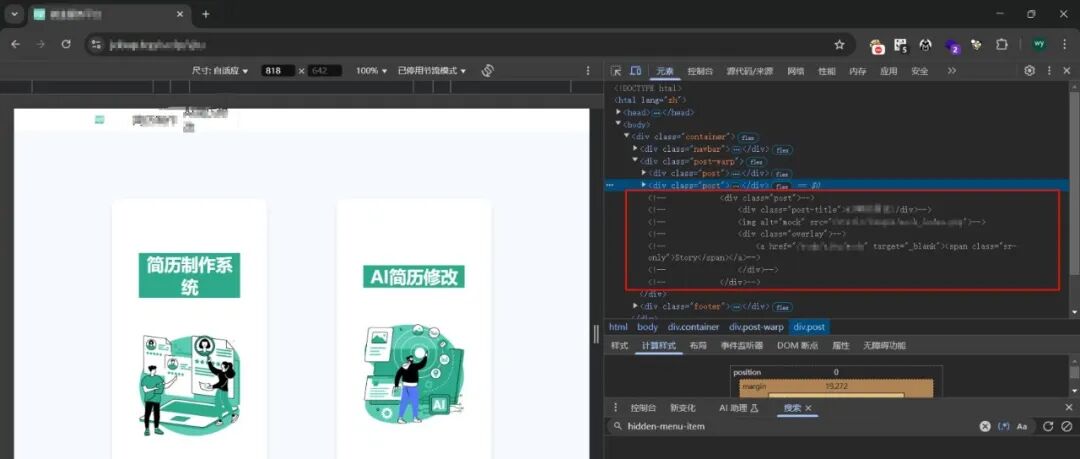Switch to the 网络 tab
The width and height of the screenshot is (1080, 459).
click(x=796, y=71)
